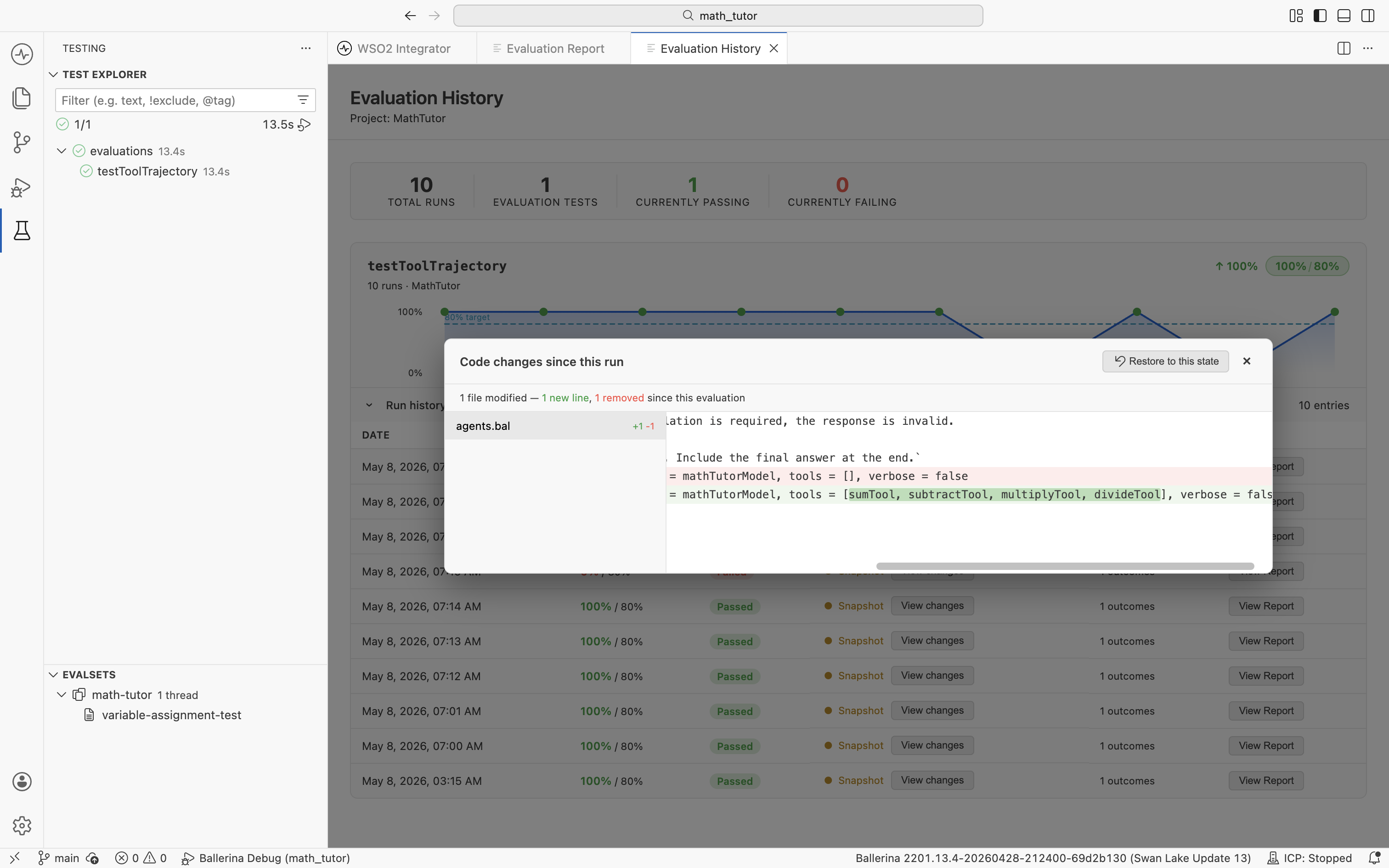Open the Run and Debug icon

coord(22,187)
